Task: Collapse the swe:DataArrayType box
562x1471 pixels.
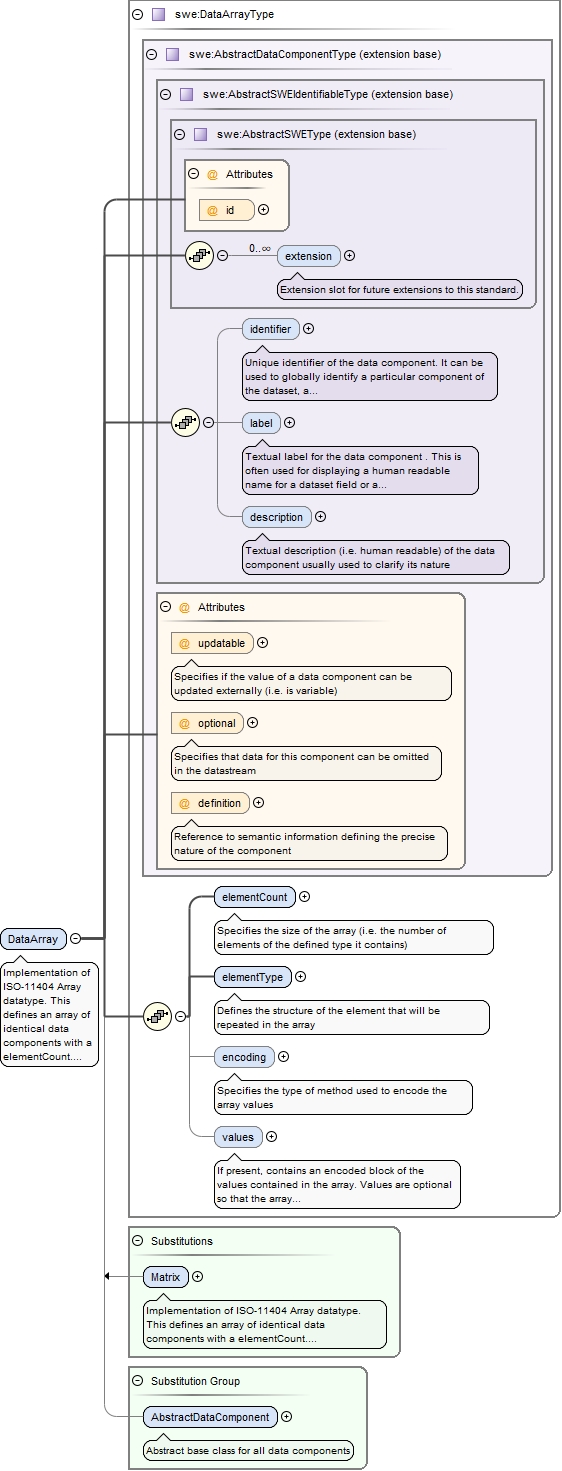Action: coord(137,15)
